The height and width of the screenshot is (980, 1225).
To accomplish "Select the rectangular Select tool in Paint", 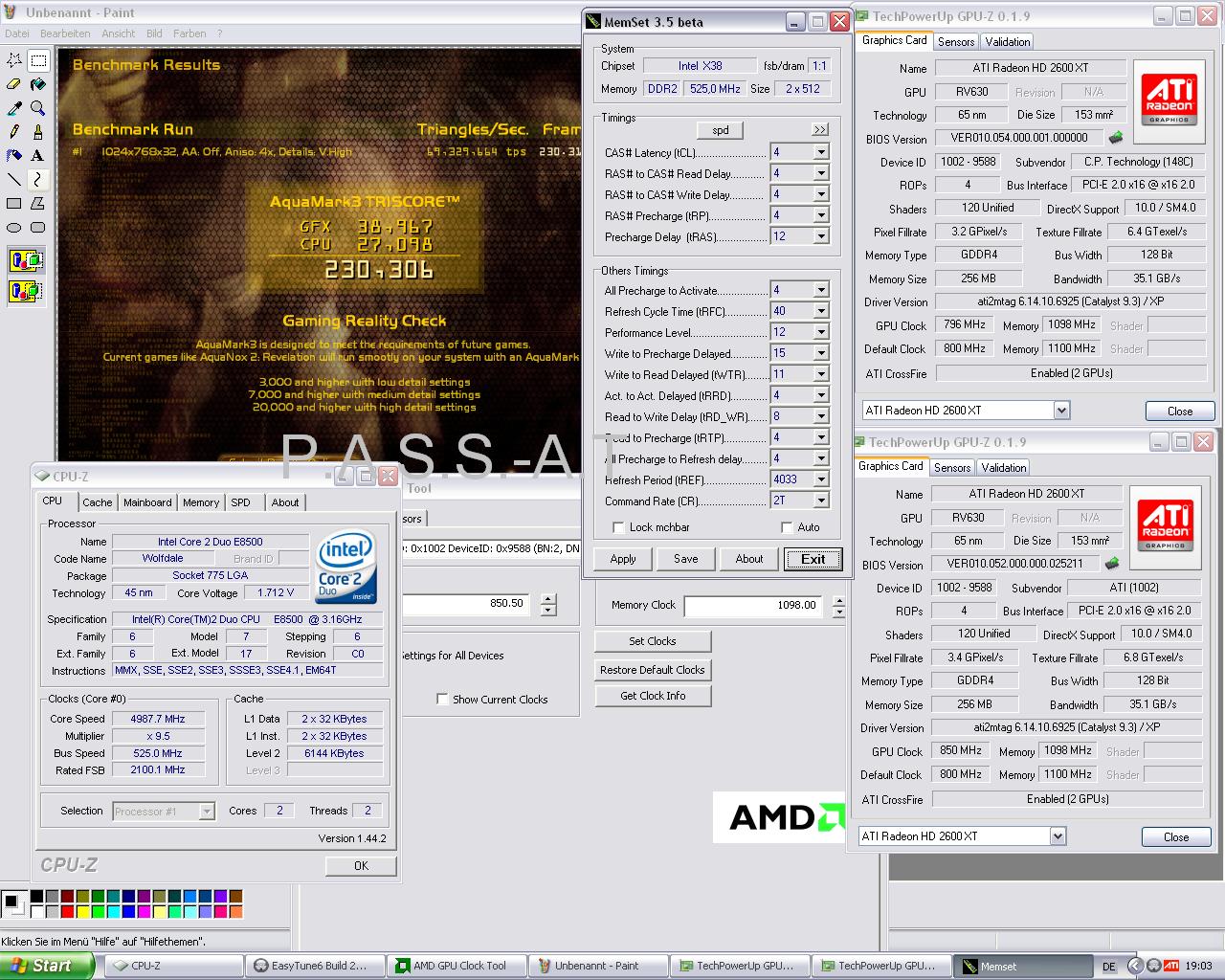I will 38,60.
